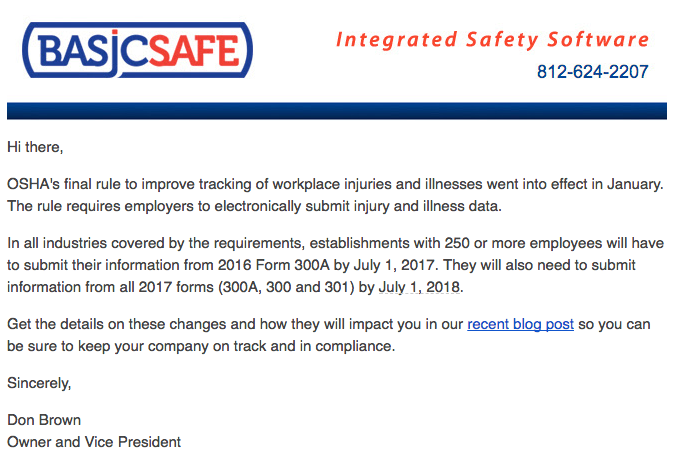678x461 pixels.
Task: Click the phrase "Get the details"
Action: coord(52,325)
